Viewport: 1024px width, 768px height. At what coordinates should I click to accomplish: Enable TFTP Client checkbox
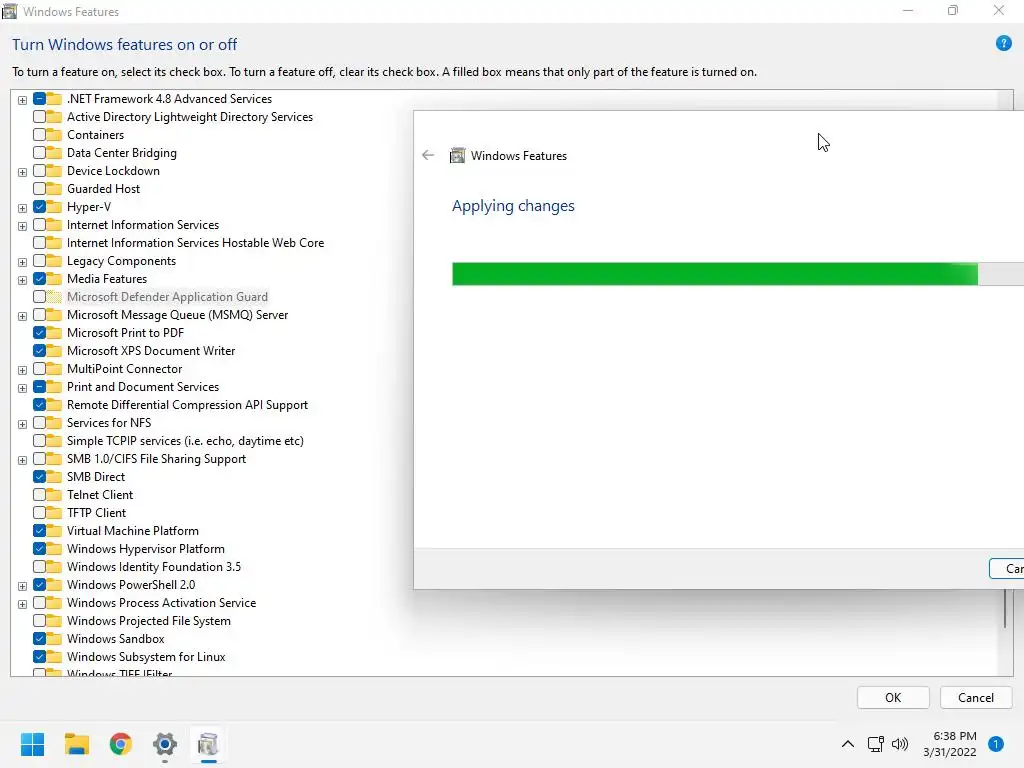(39, 513)
